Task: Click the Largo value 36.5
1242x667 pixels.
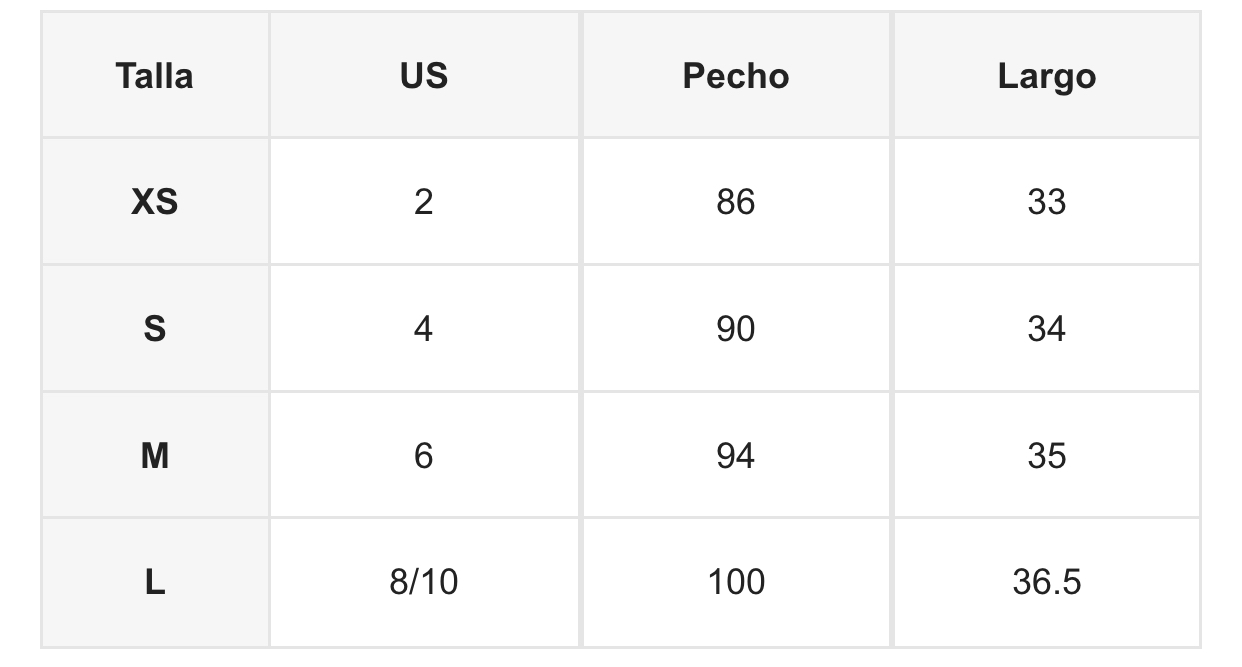Action: pyautogui.click(x=1046, y=582)
